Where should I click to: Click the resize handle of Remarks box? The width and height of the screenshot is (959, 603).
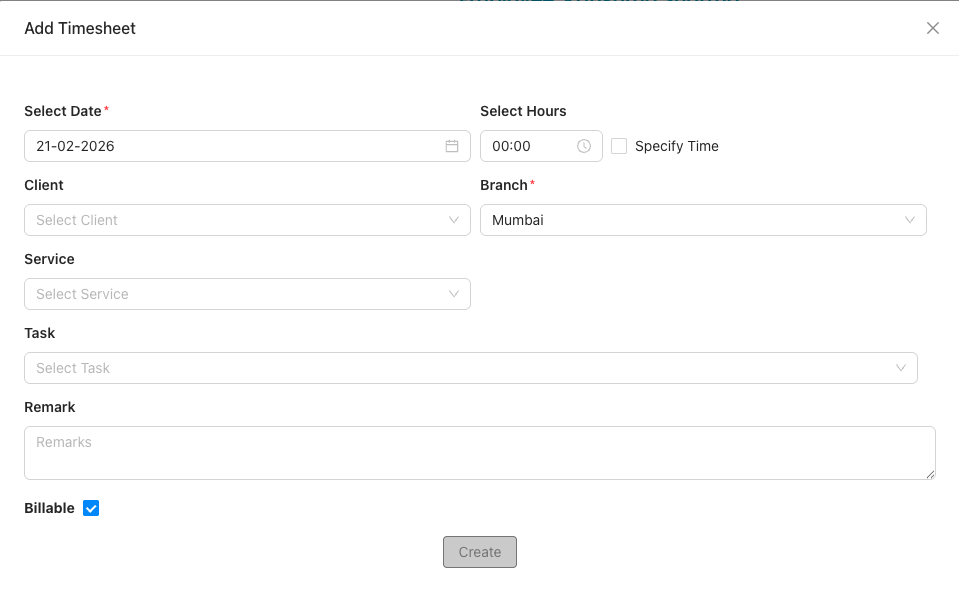point(930,474)
